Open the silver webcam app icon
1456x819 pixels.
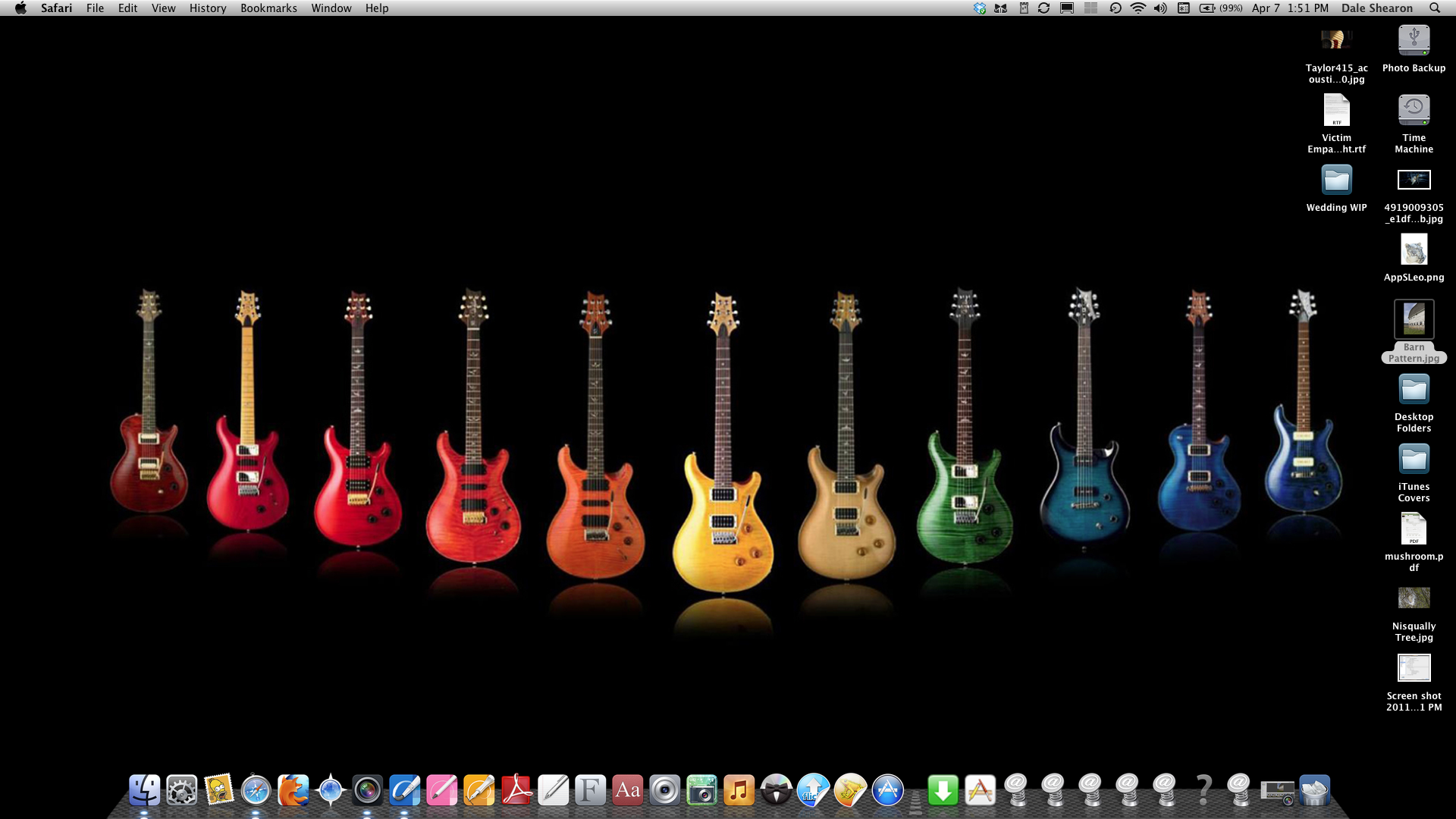(x=664, y=790)
